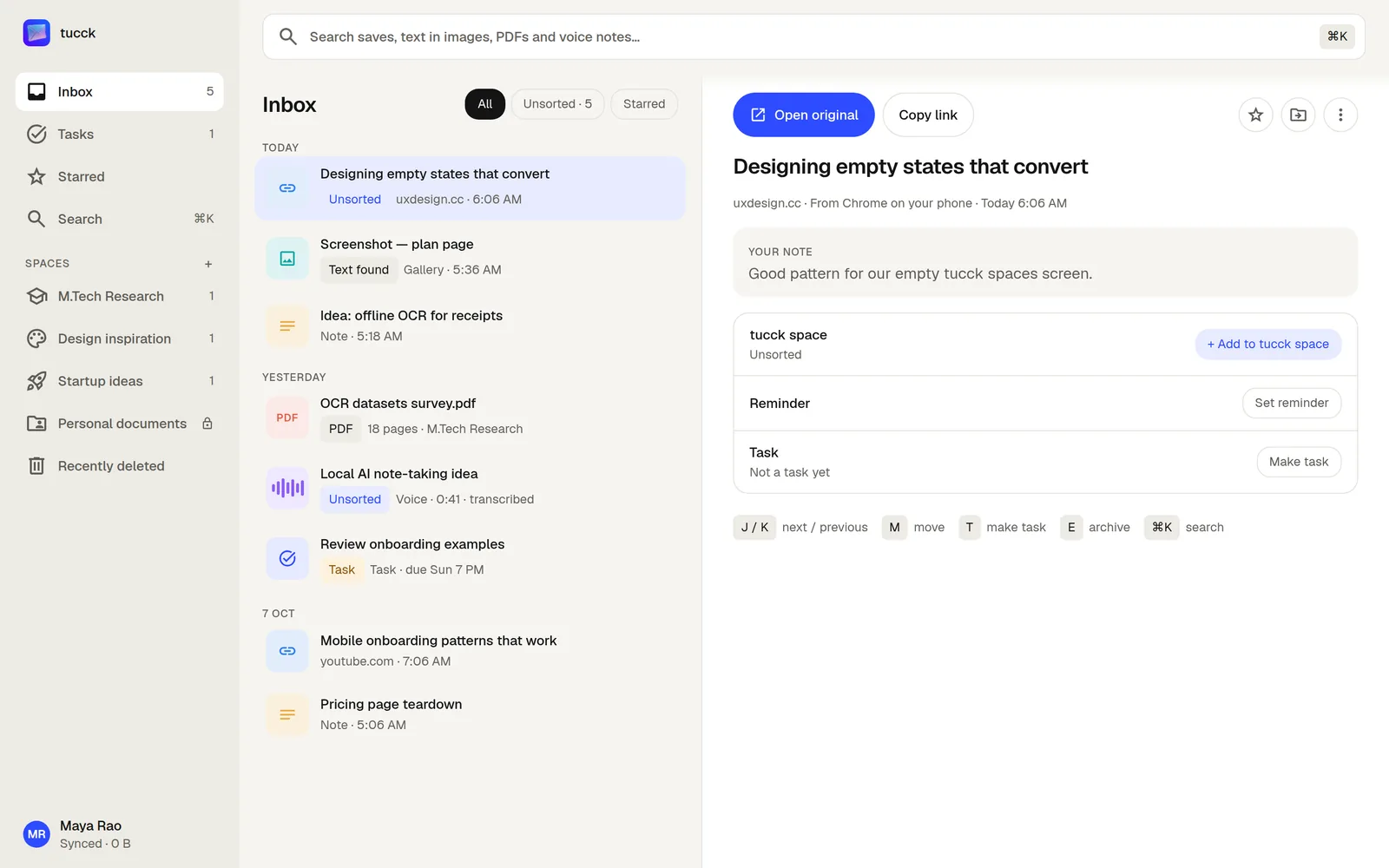This screenshot has height=868, width=1389.
Task: Click the MR profile avatar
Action: (x=36, y=835)
